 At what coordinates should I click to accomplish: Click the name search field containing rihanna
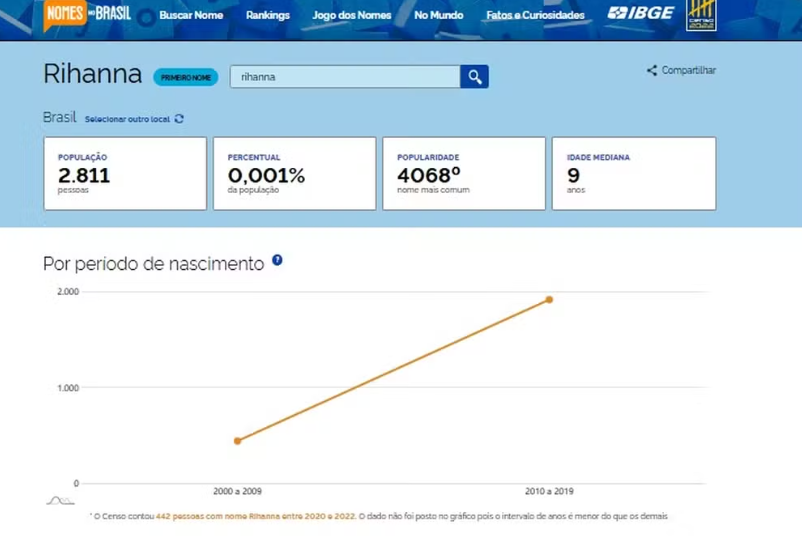coord(345,77)
